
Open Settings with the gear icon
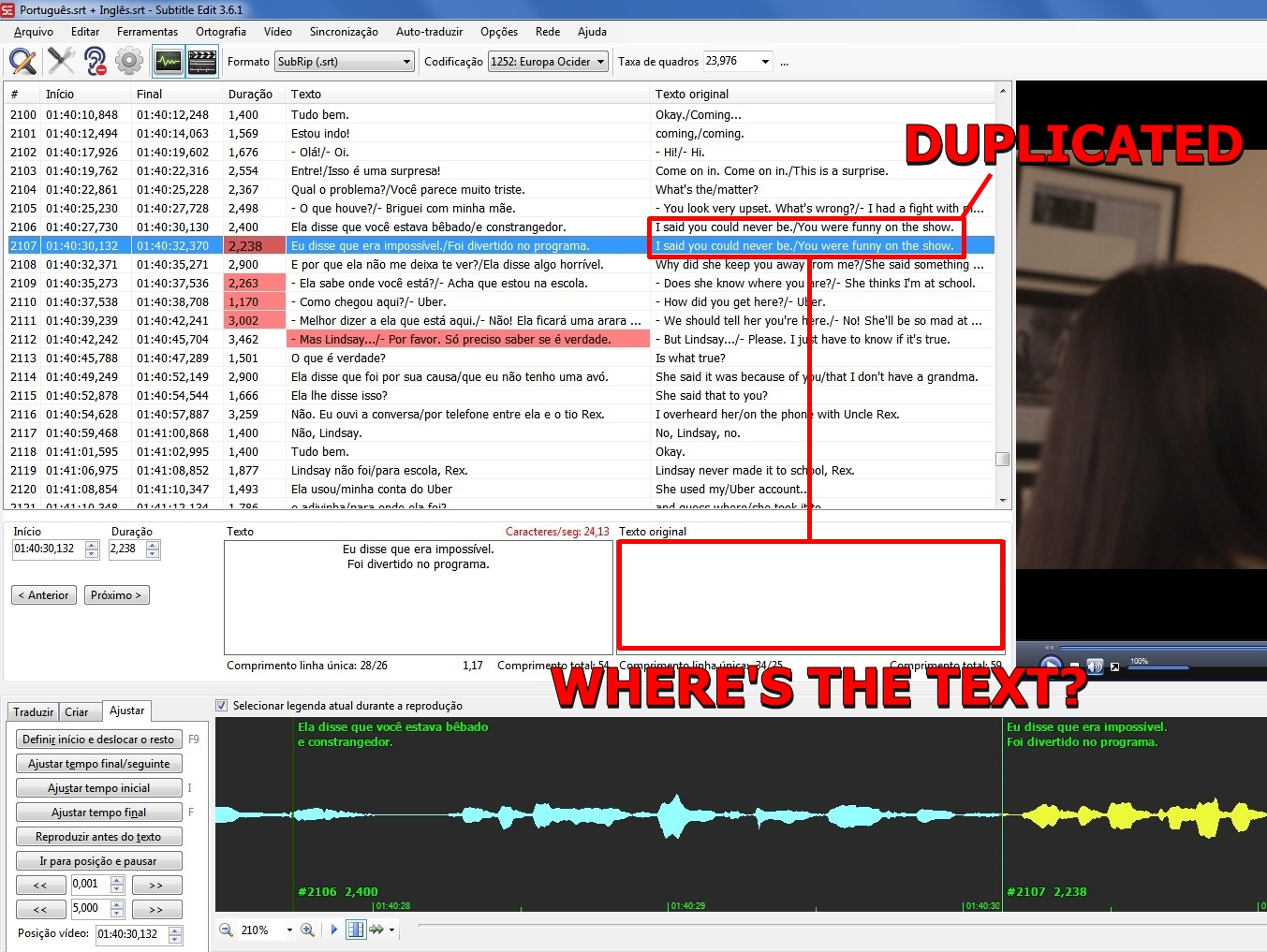click(128, 61)
